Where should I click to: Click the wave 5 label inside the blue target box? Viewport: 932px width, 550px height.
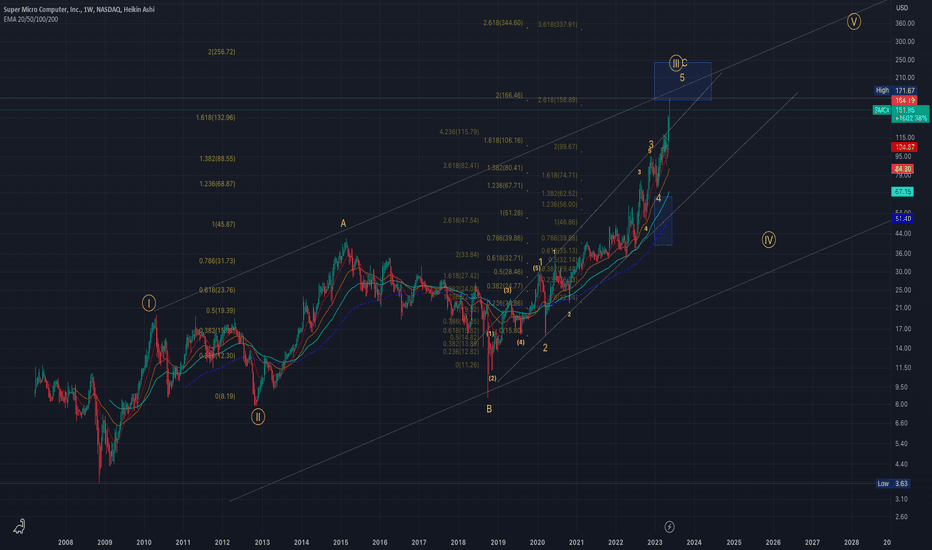point(682,78)
